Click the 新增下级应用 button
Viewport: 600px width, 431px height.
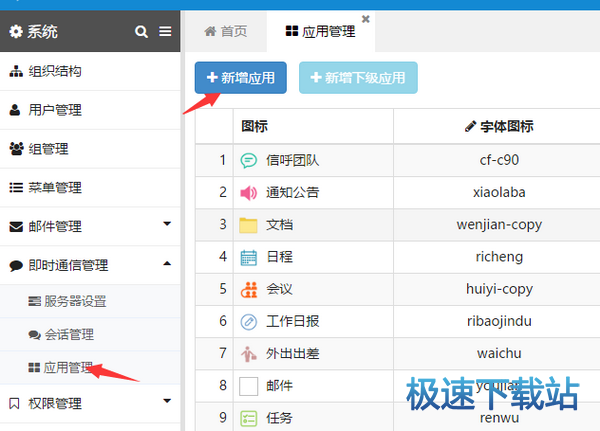click(x=358, y=78)
